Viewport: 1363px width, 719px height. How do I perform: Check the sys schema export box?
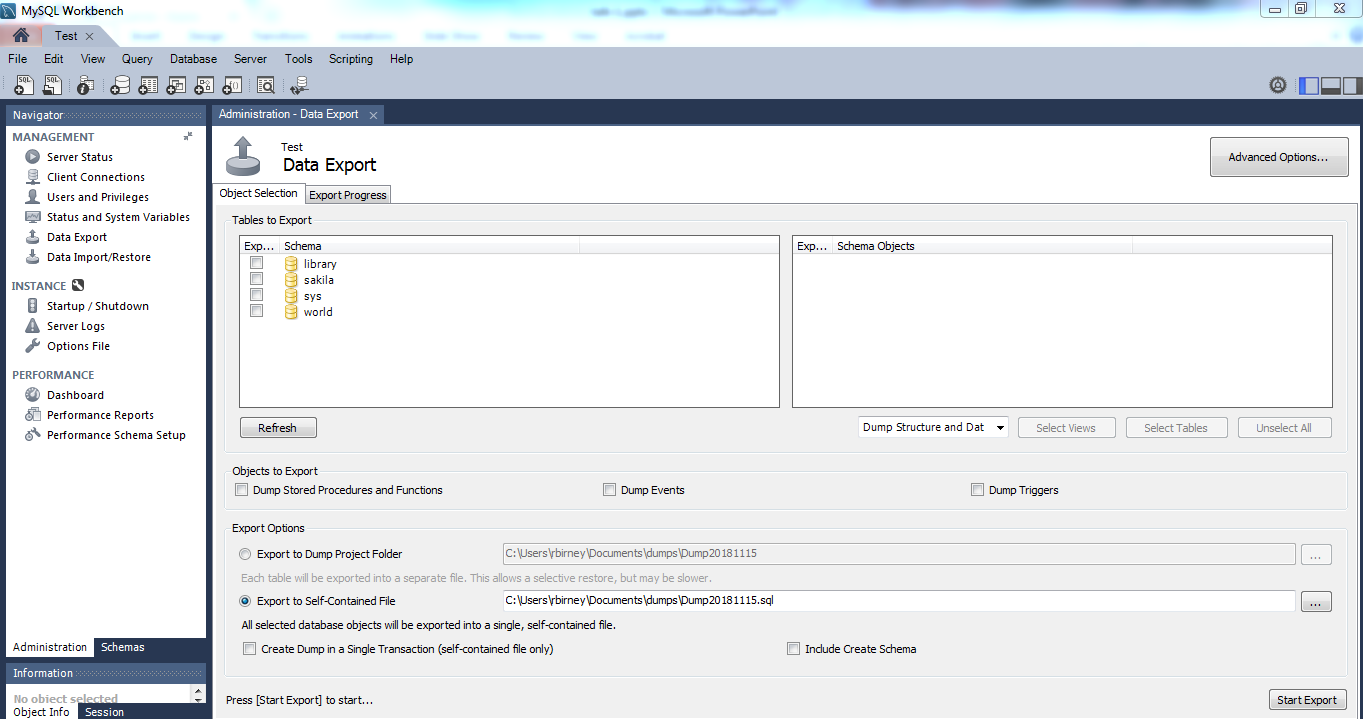pos(256,295)
